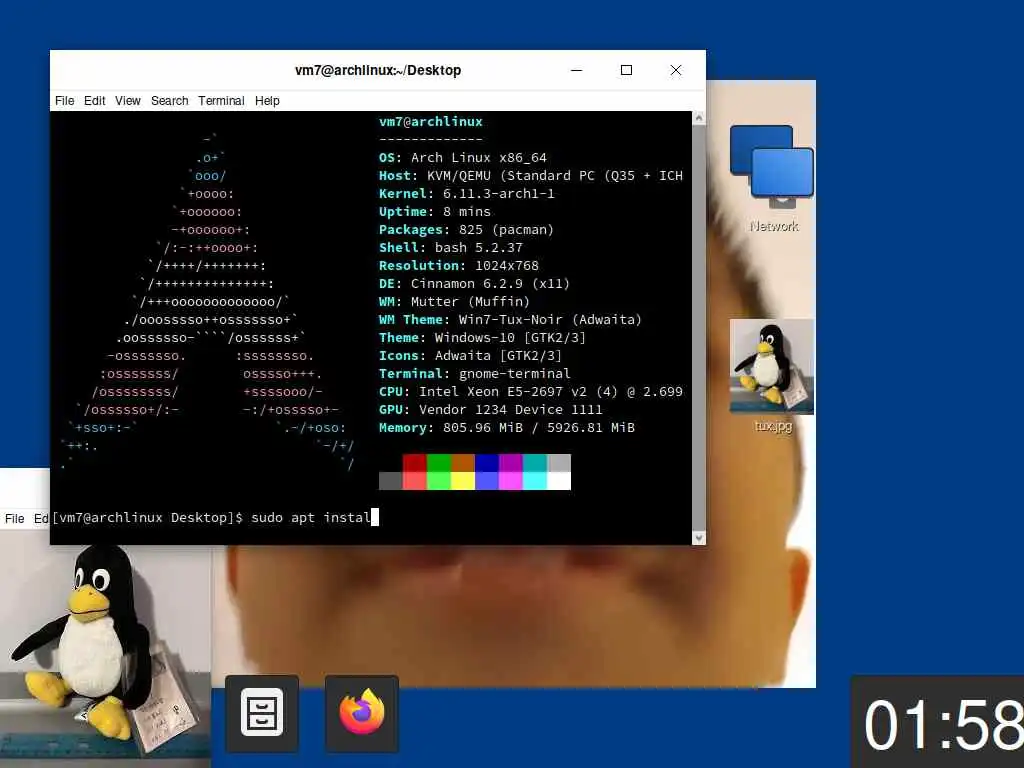Click the terminal title vm7@archlinux:~/Desktop
The image size is (1024, 768).
[x=377, y=70]
